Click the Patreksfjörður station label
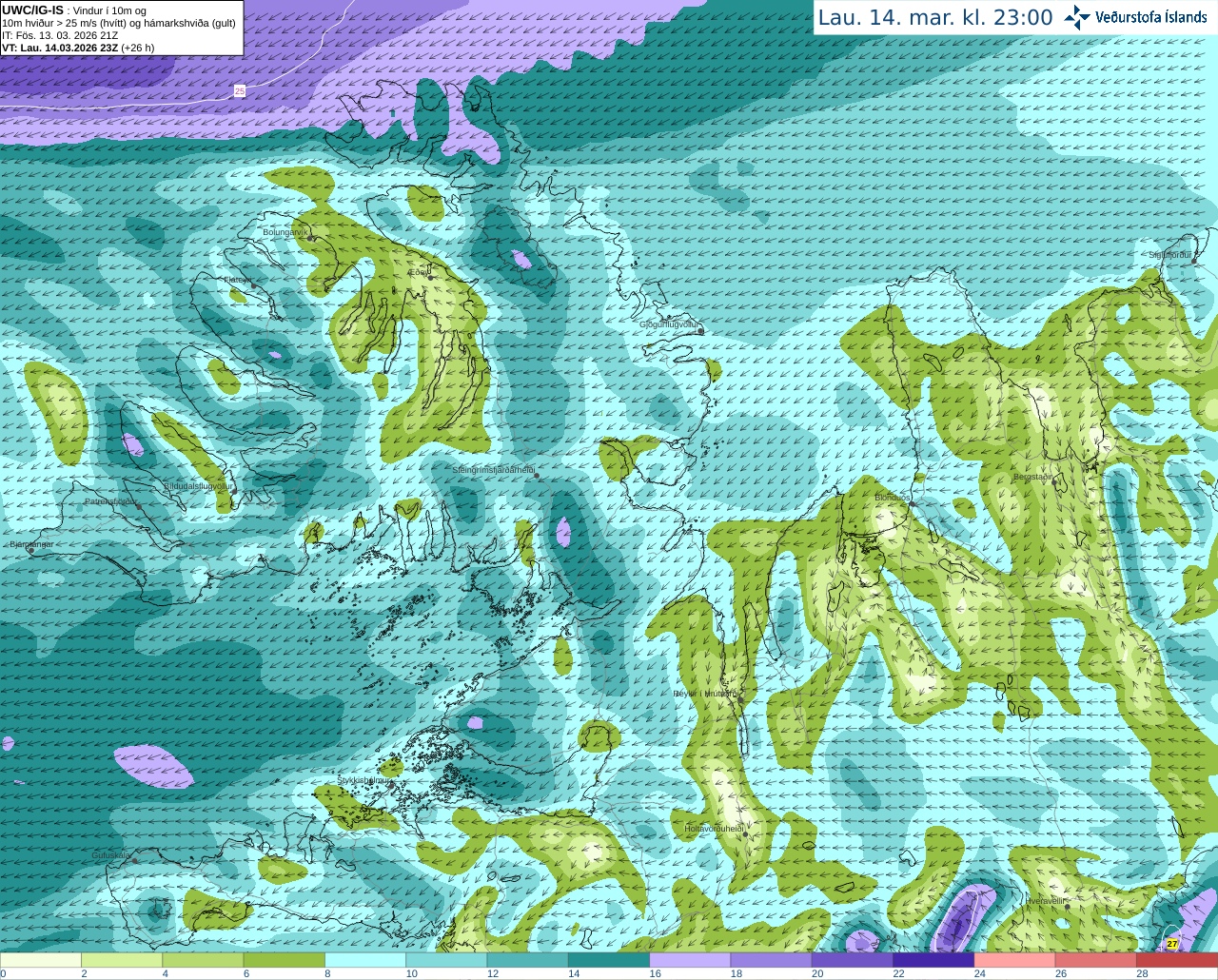1218x980 pixels. click(111, 500)
